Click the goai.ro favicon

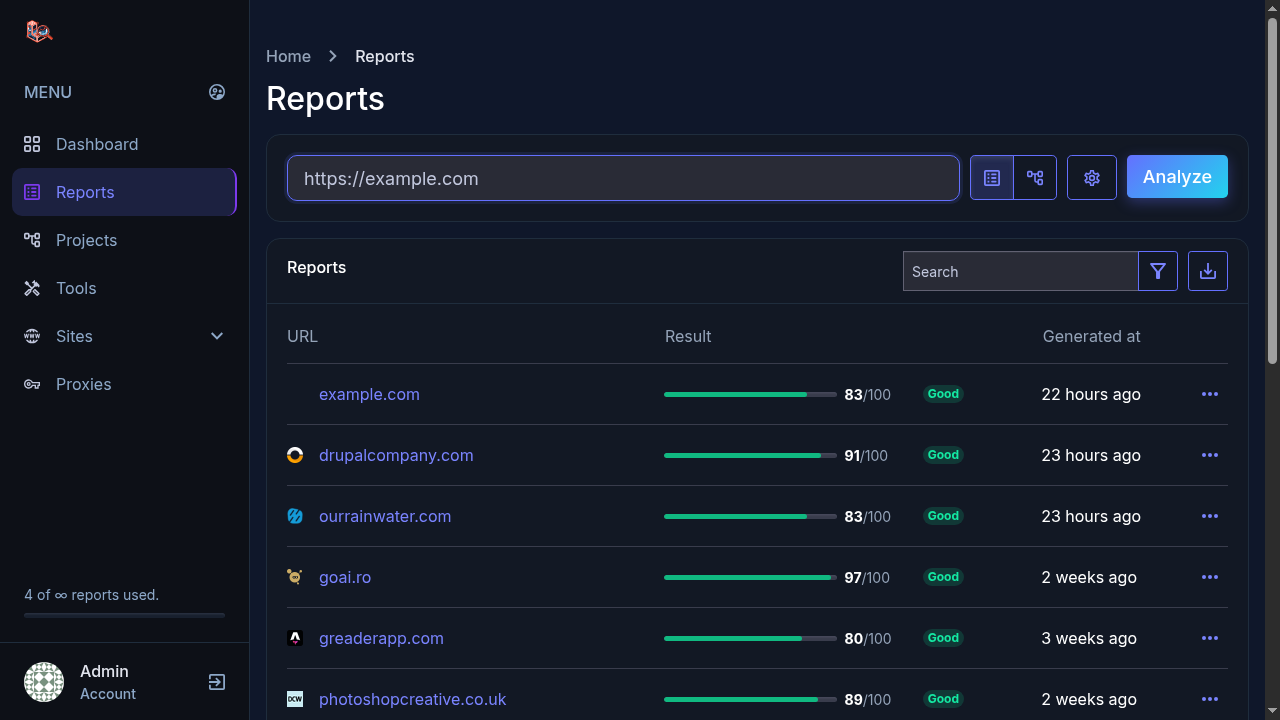pyautogui.click(x=295, y=577)
